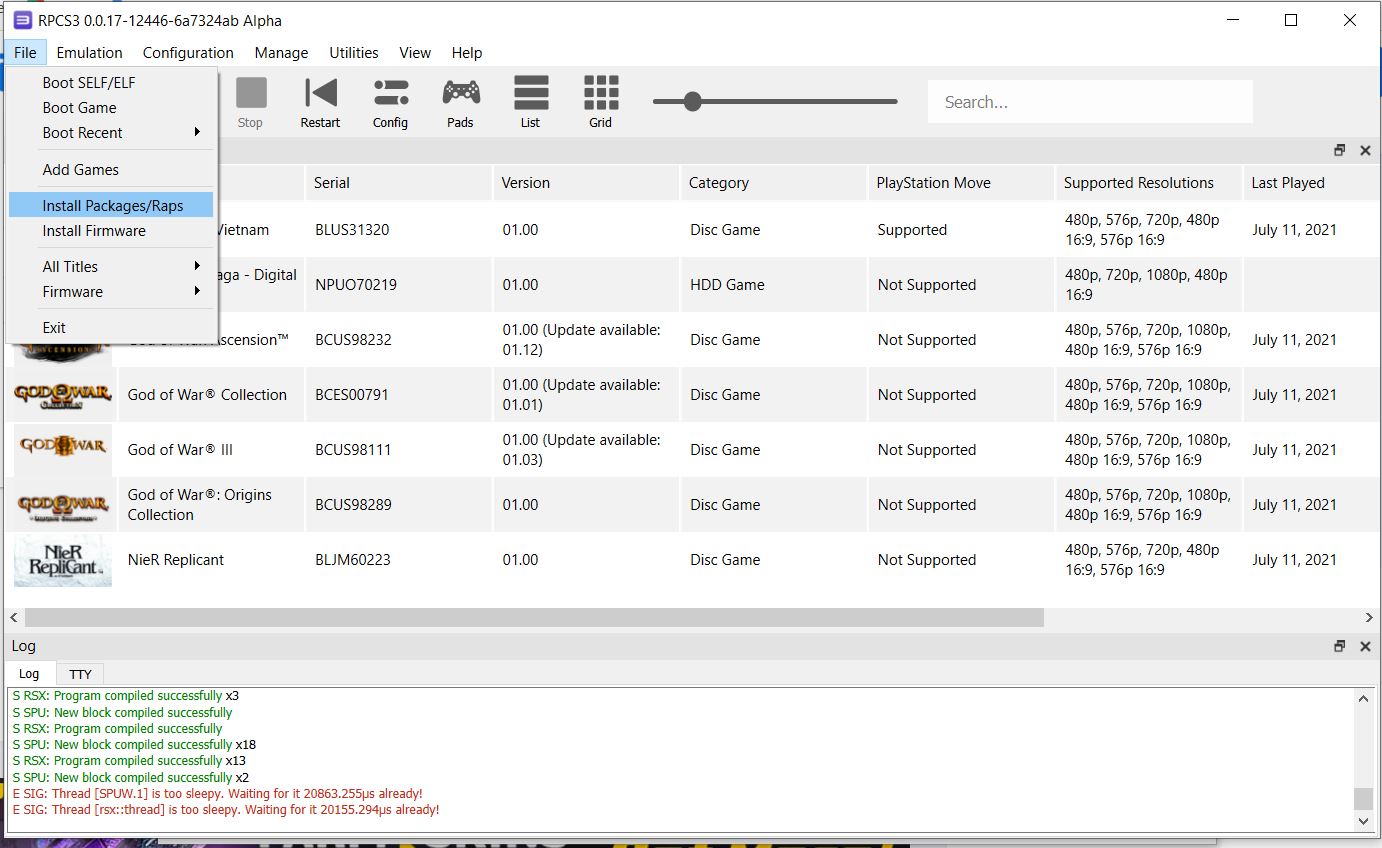The image size is (1382, 848).
Task: Click the icon size slider handle
Action: (692, 101)
